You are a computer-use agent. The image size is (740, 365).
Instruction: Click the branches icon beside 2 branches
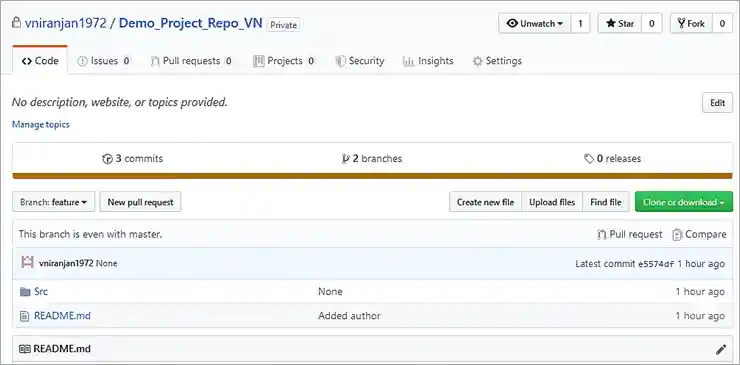pyautogui.click(x=345, y=159)
